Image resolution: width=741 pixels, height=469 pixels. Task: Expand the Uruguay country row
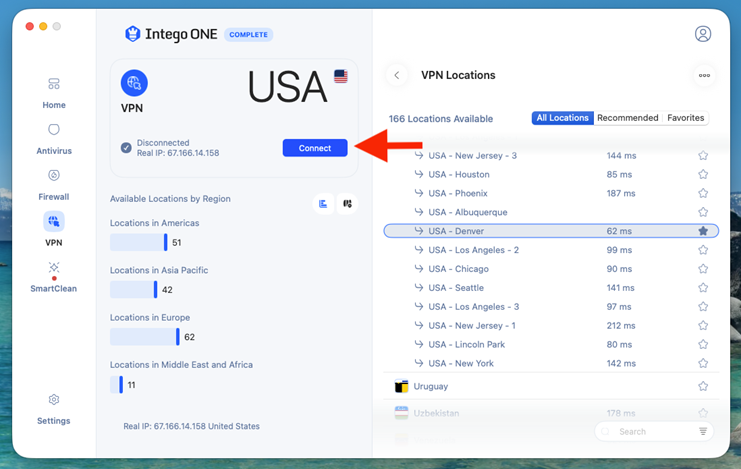[x=551, y=386]
